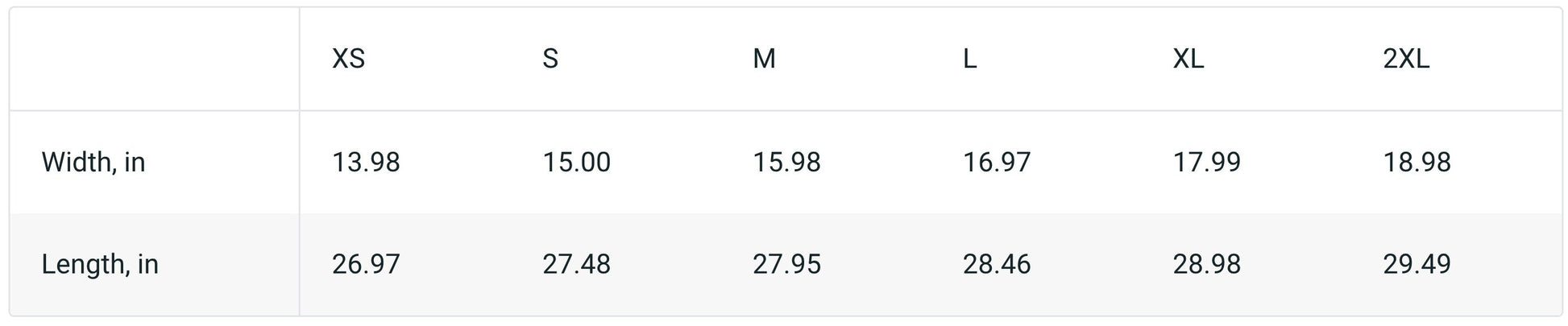Click the S width value 15.00
This screenshot has width=1568, height=326.
pyautogui.click(x=576, y=163)
